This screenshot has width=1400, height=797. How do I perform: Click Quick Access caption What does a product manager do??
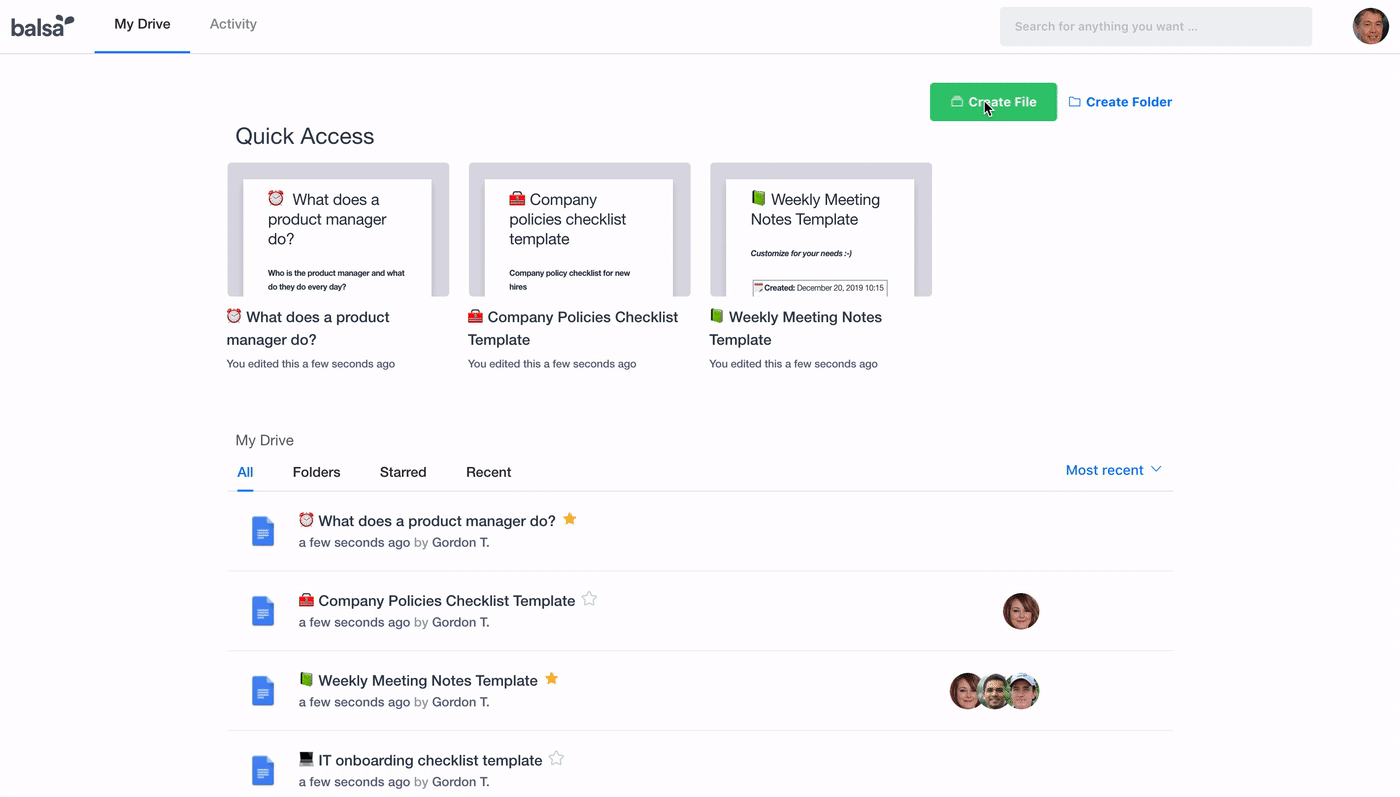click(308, 328)
